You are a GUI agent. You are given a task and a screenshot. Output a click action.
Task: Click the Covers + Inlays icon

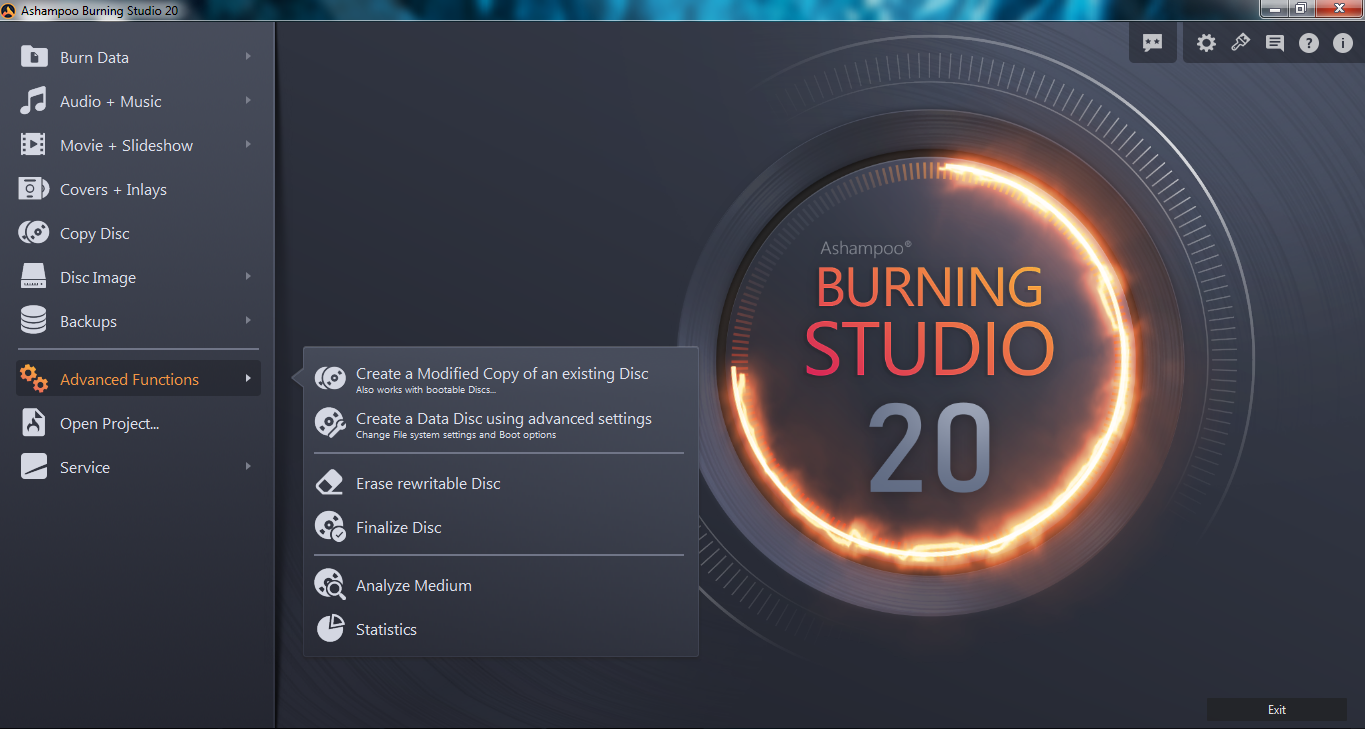(x=34, y=189)
